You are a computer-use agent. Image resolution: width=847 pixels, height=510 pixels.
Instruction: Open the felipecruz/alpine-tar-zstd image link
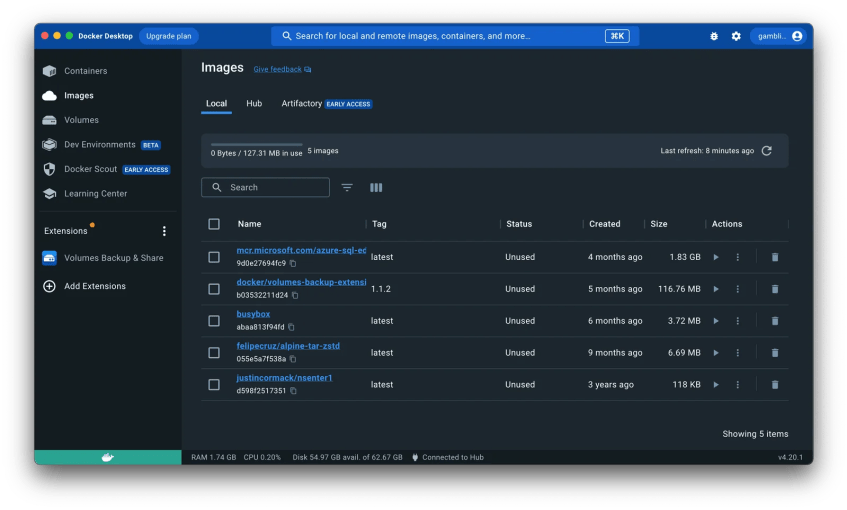(x=288, y=346)
